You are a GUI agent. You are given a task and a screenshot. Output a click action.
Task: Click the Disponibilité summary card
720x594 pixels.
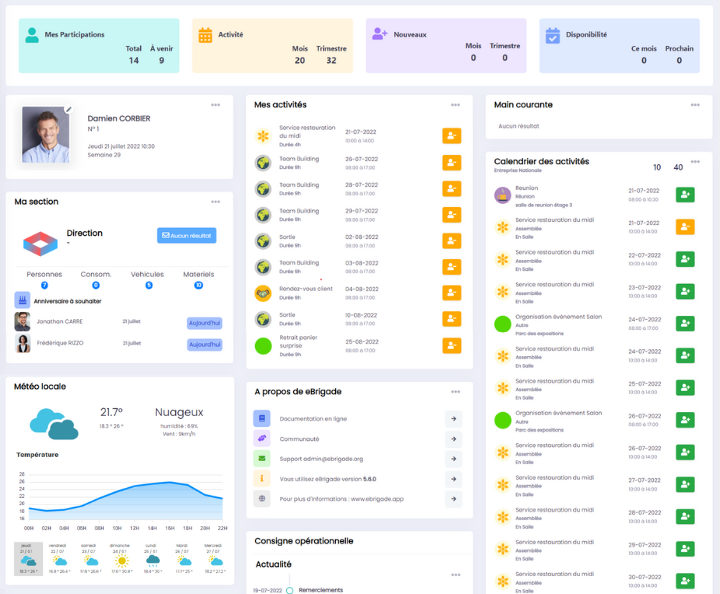click(619, 45)
